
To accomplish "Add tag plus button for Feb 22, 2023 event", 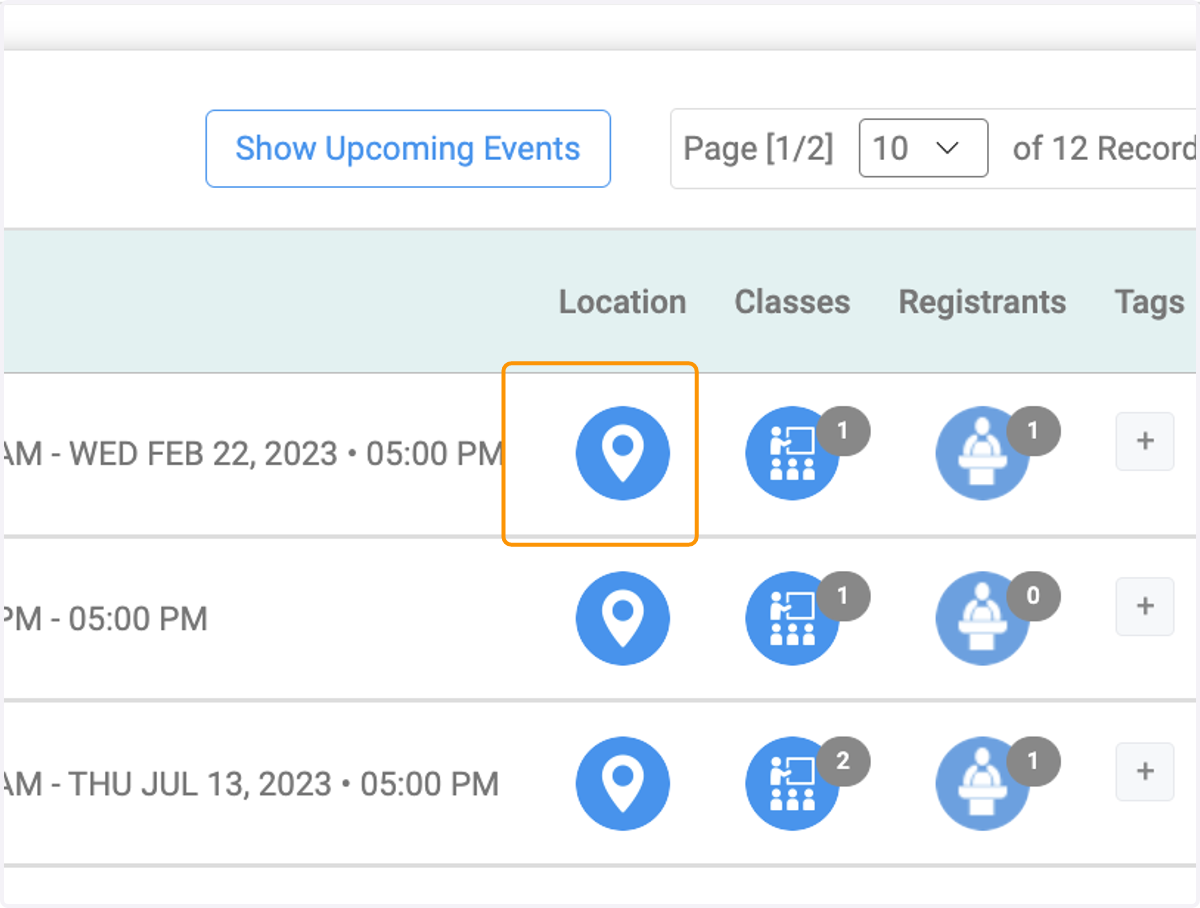I will click(1145, 440).
